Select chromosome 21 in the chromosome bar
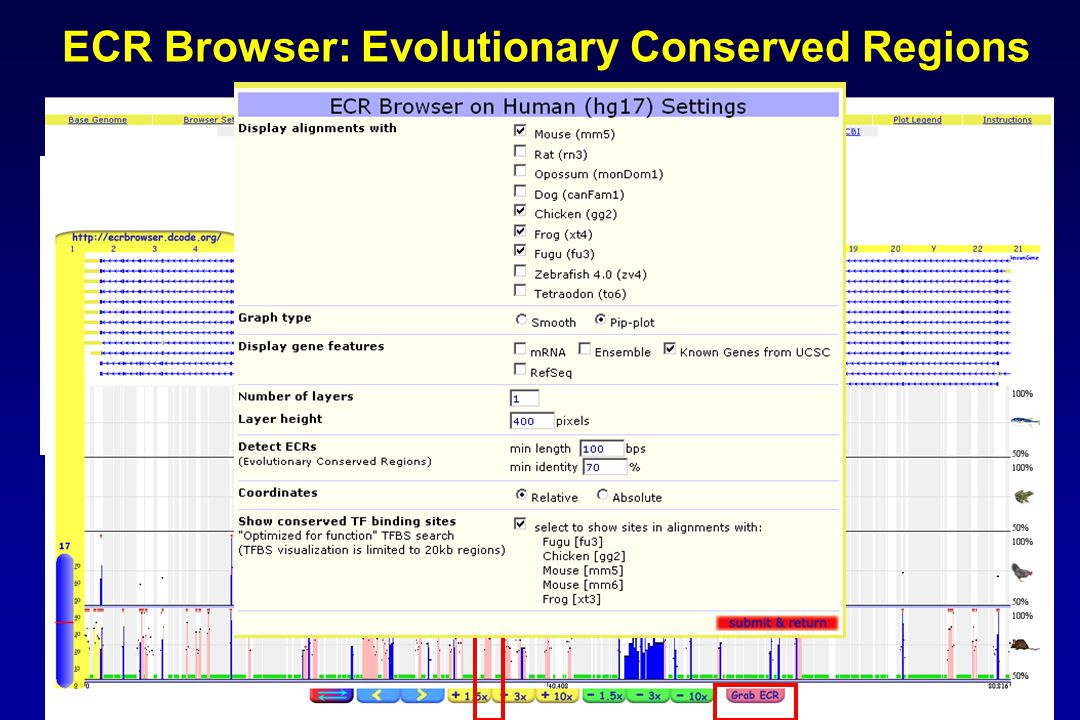1080x720 pixels. tap(1018, 249)
